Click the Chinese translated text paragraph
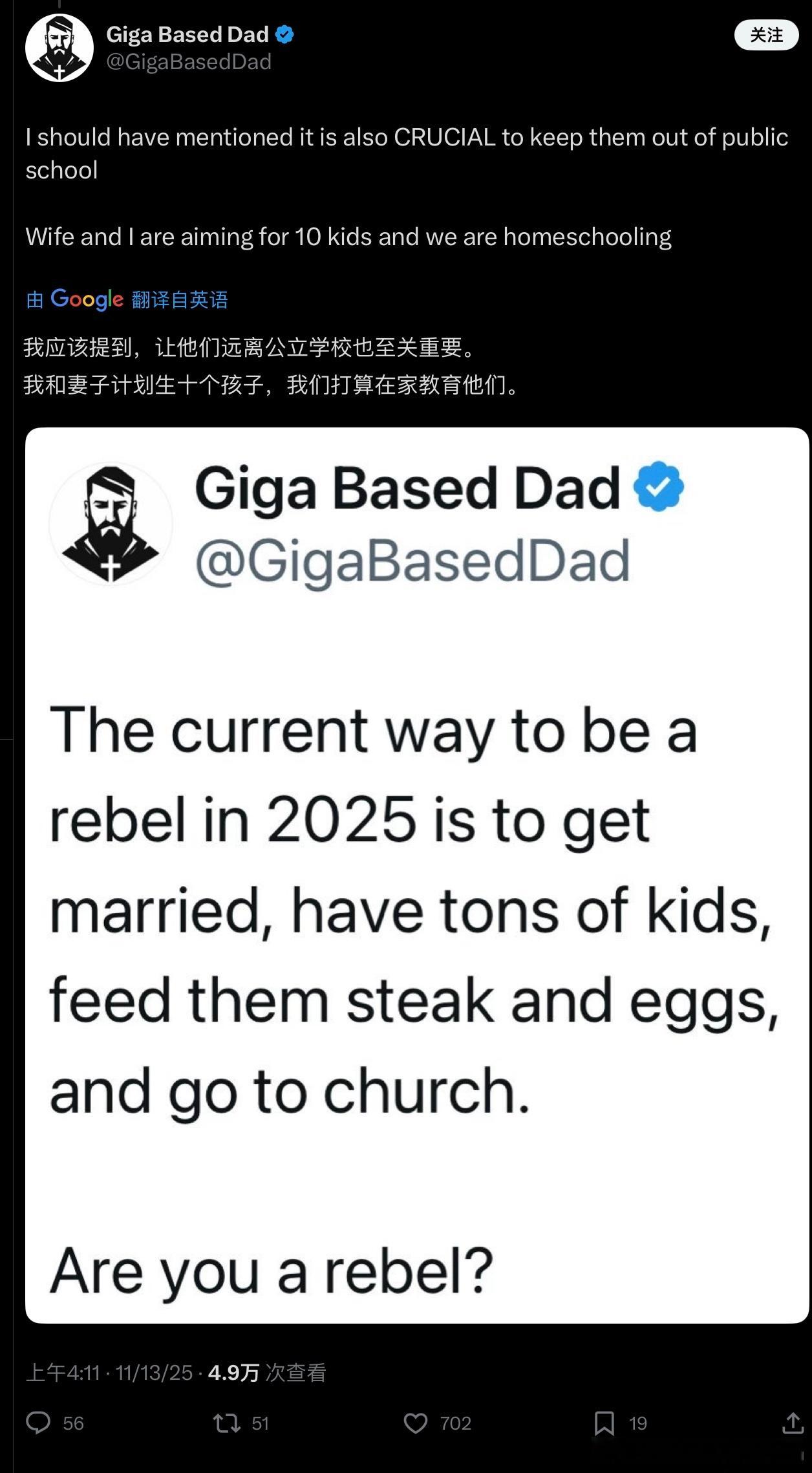The image size is (812, 1473). point(272,366)
